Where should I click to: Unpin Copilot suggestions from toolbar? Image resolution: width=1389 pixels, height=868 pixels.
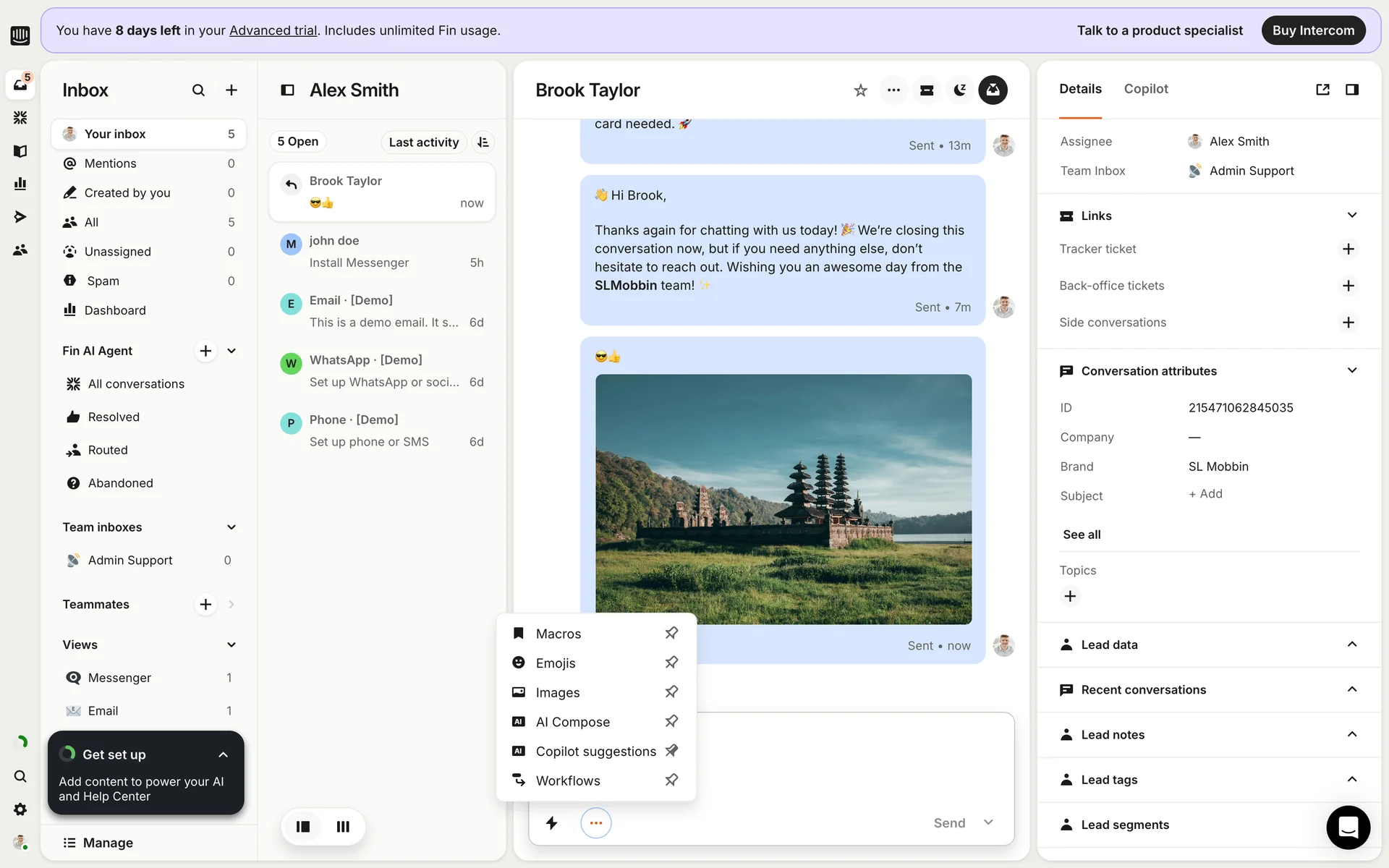tap(671, 751)
